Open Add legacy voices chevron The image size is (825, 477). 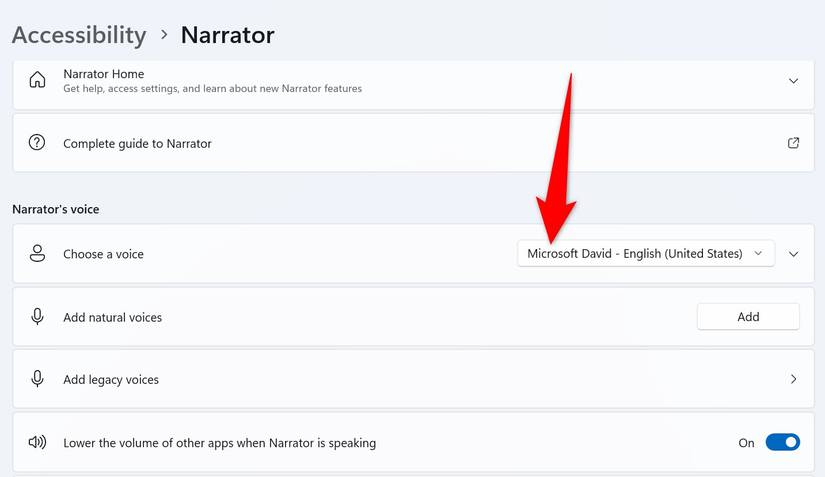click(x=793, y=379)
